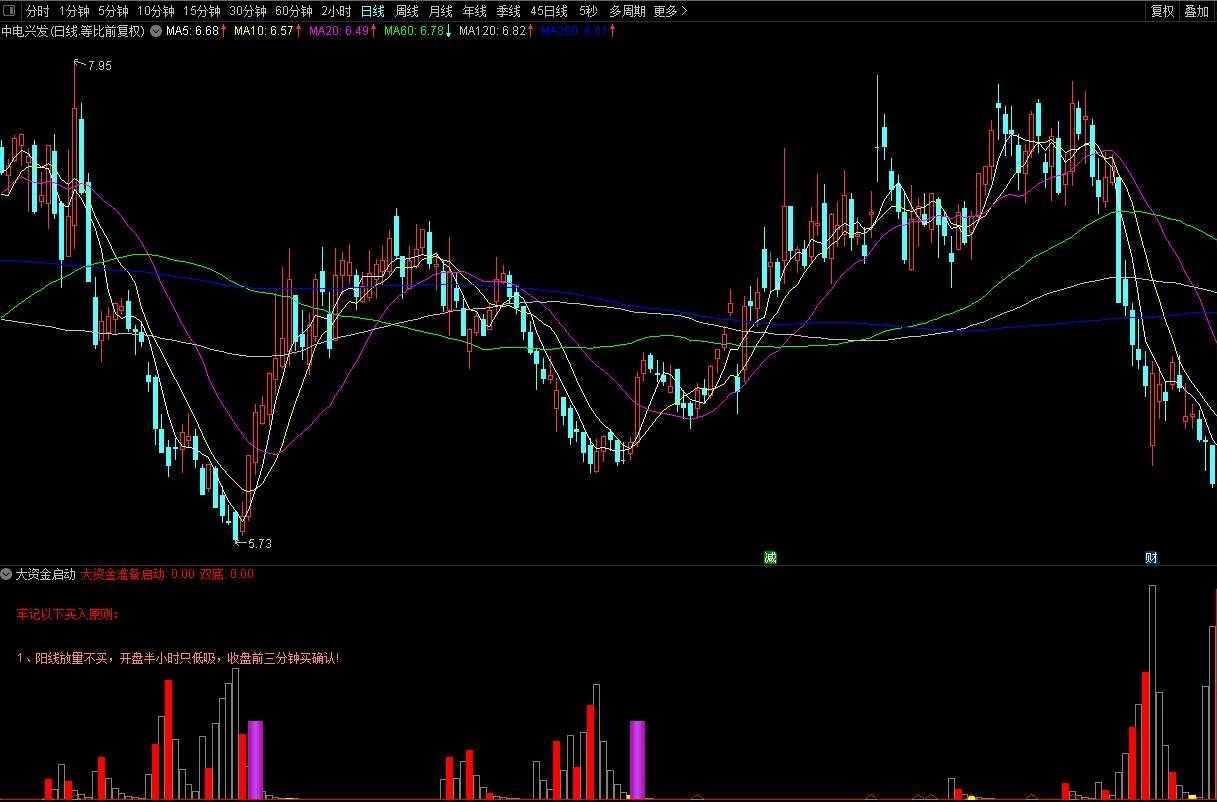The image size is (1217, 802).
Task: Click the MA60: 6.78 indicator label
Action: [x=418, y=31]
